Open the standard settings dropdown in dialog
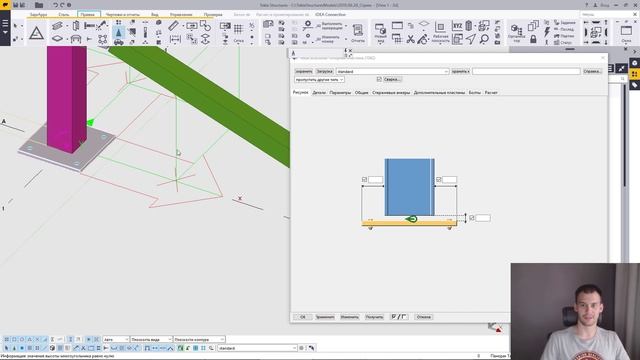640x360 pixels. [393, 71]
